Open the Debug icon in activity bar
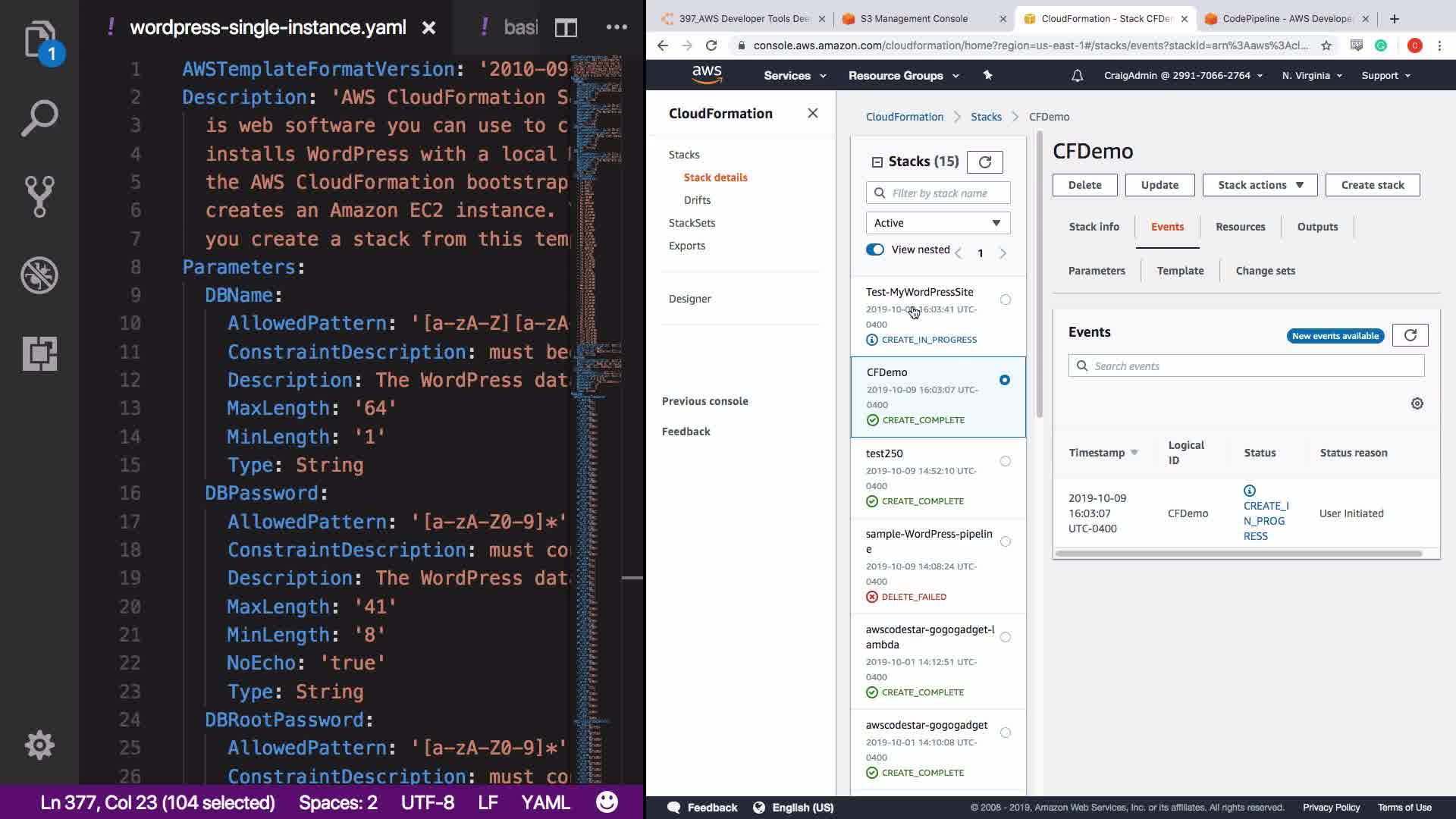 (39, 275)
